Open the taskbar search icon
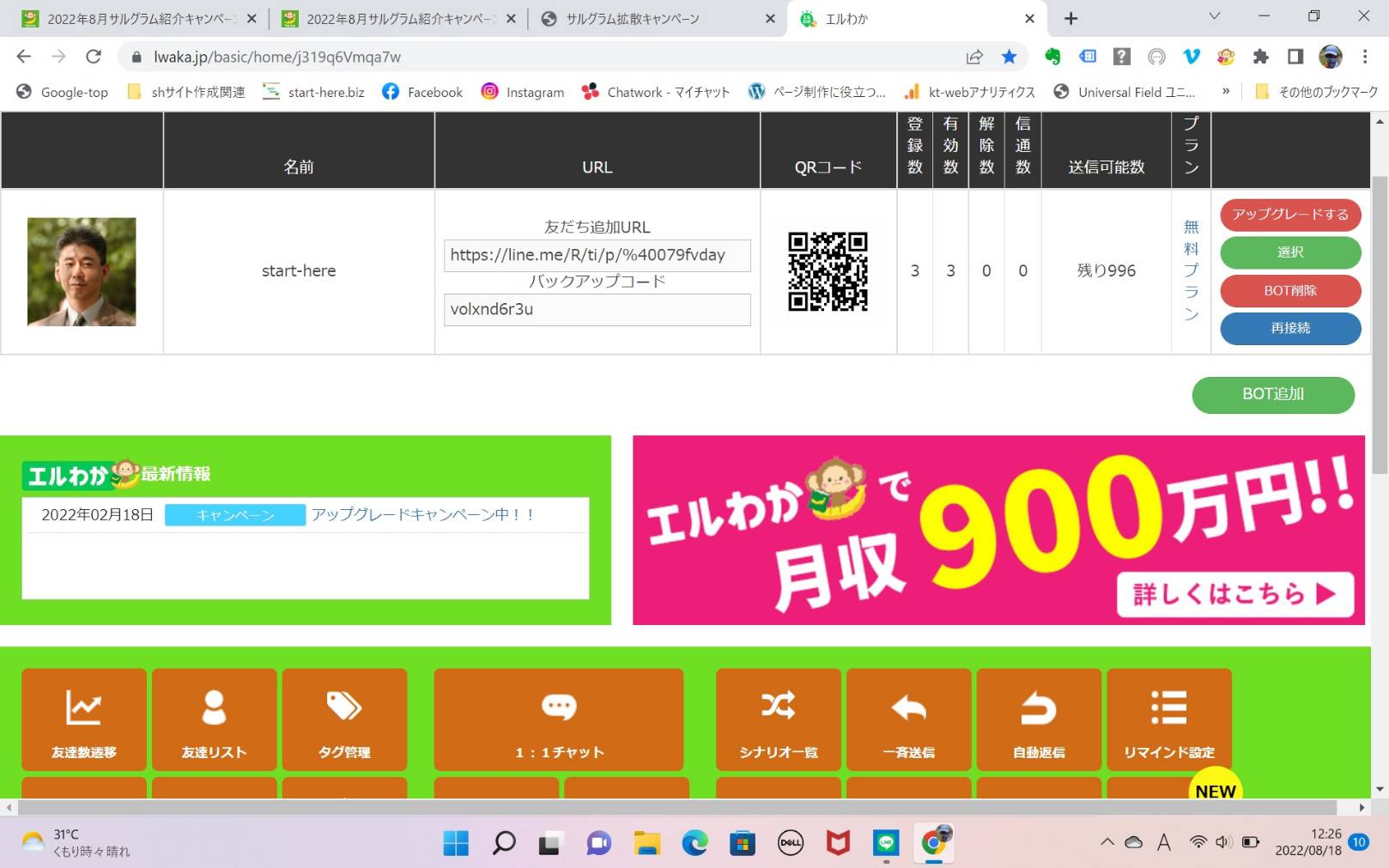Image resolution: width=1389 pixels, height=868 pixels. [x=504, y=843]
